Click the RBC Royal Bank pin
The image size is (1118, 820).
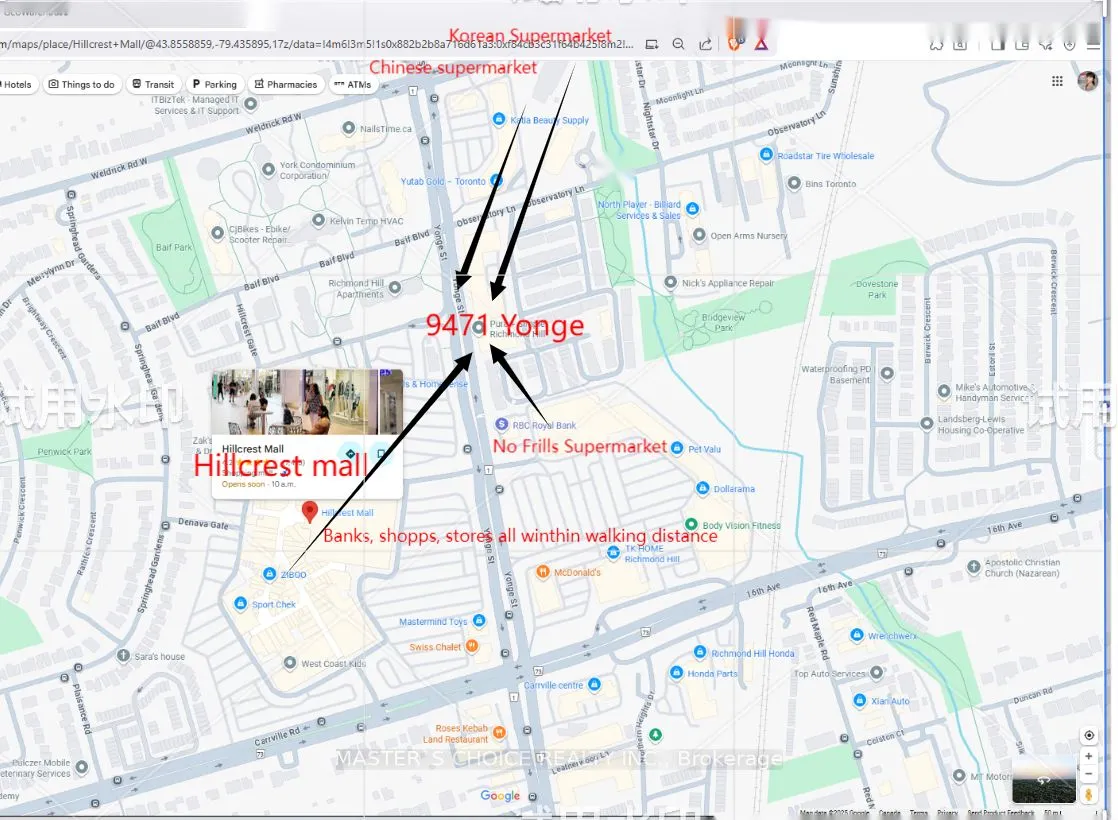502,425
